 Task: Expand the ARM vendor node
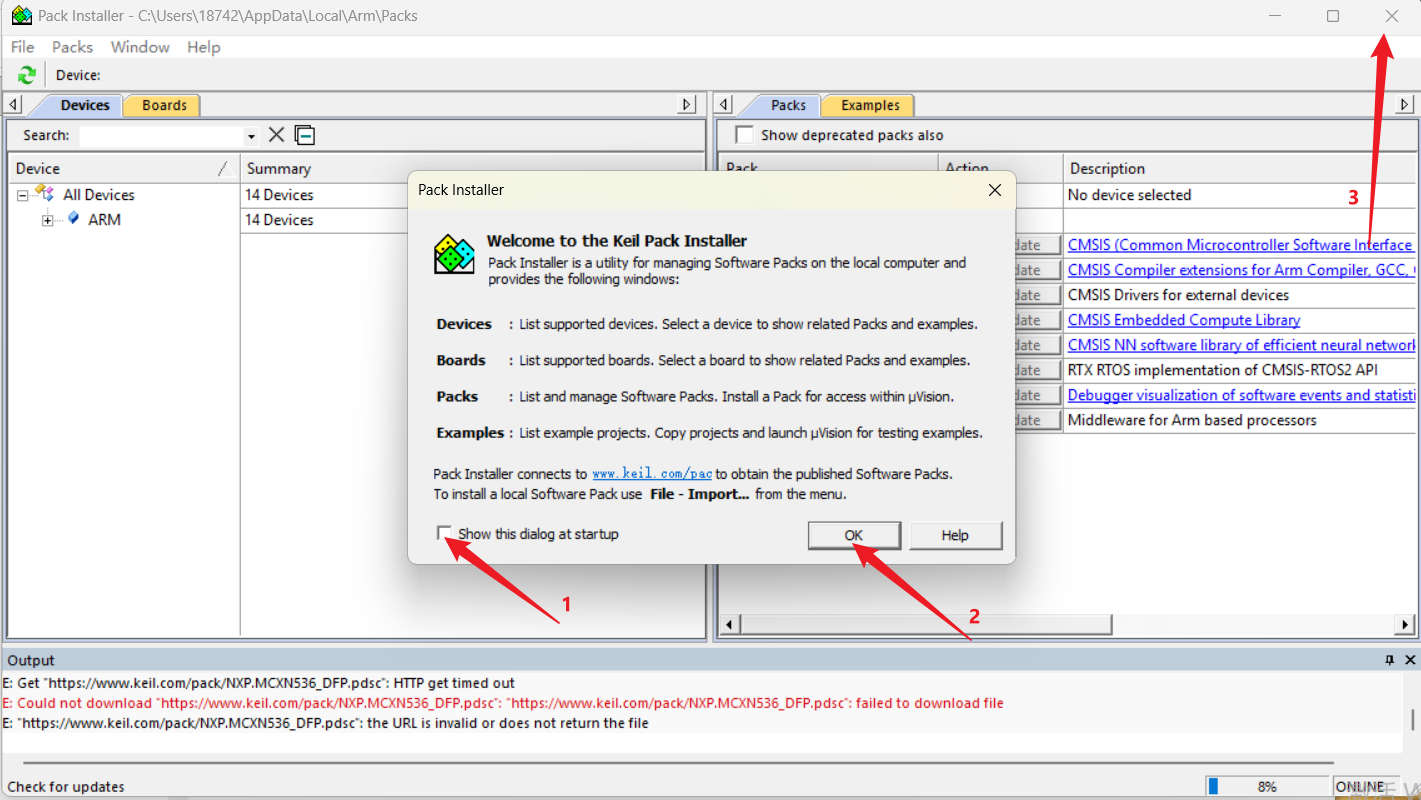click(47, 220)
